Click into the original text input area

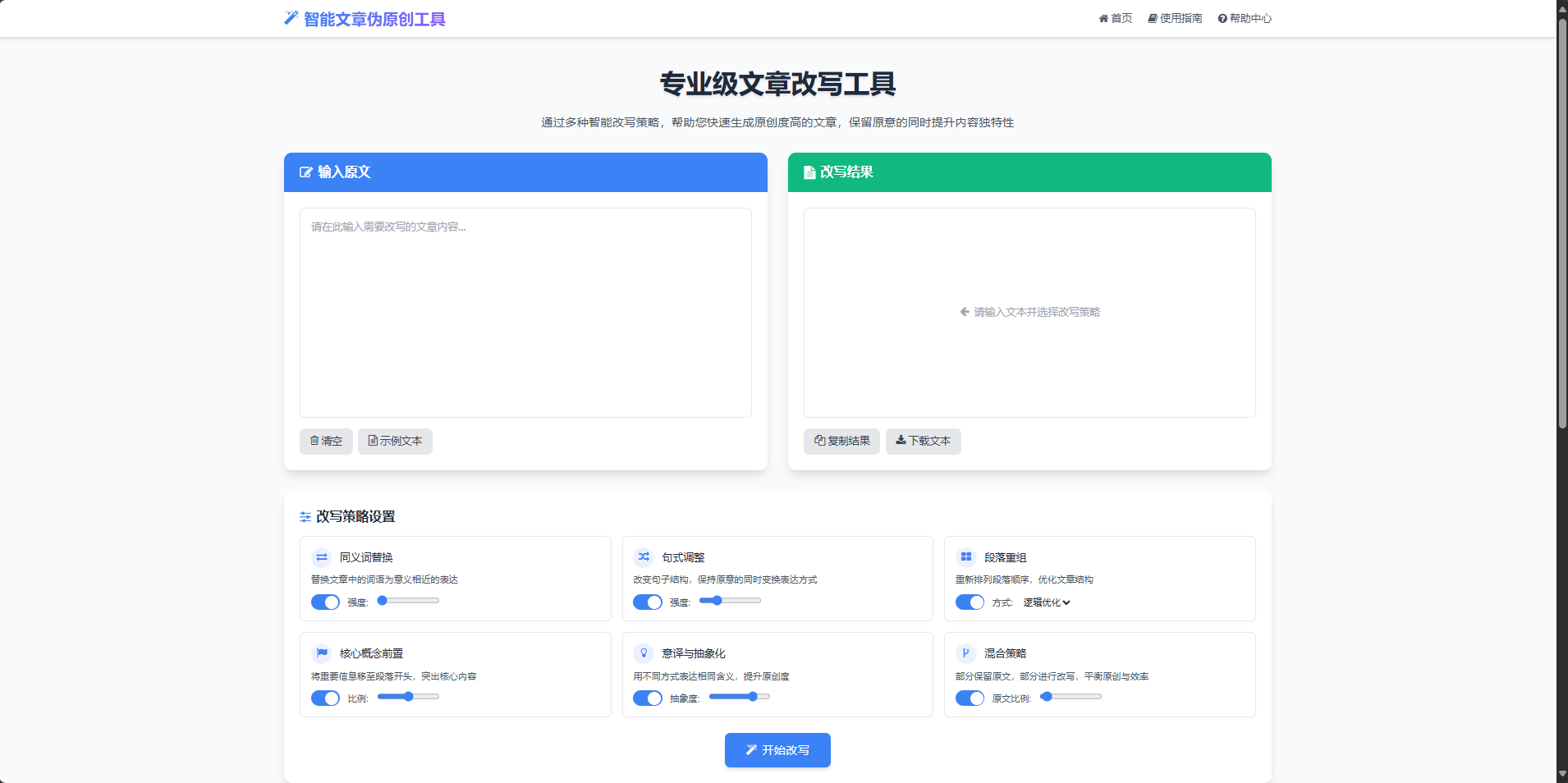[525, 313]
